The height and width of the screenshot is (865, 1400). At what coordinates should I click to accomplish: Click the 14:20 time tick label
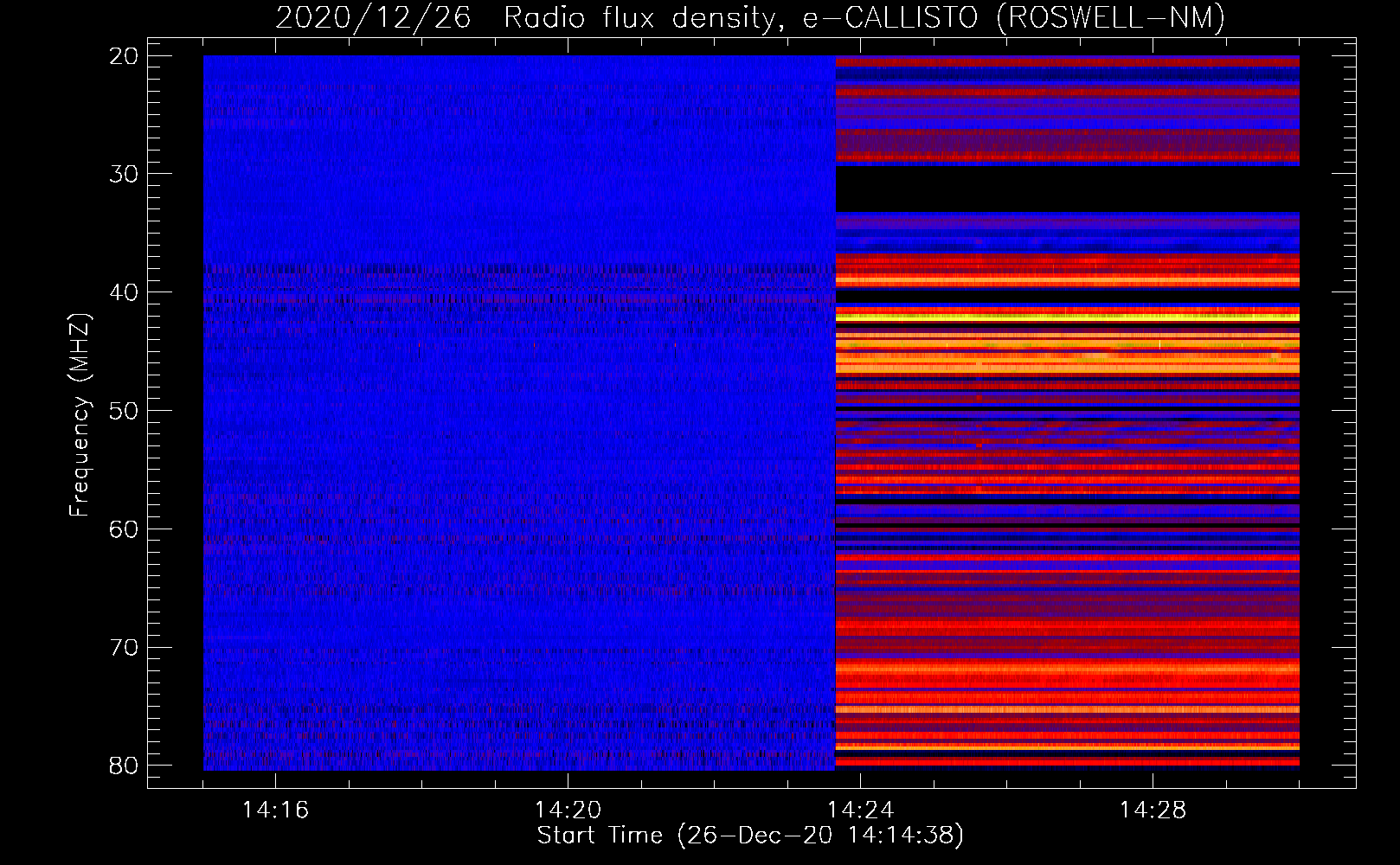pyautogui.click(x=568, y=811)
